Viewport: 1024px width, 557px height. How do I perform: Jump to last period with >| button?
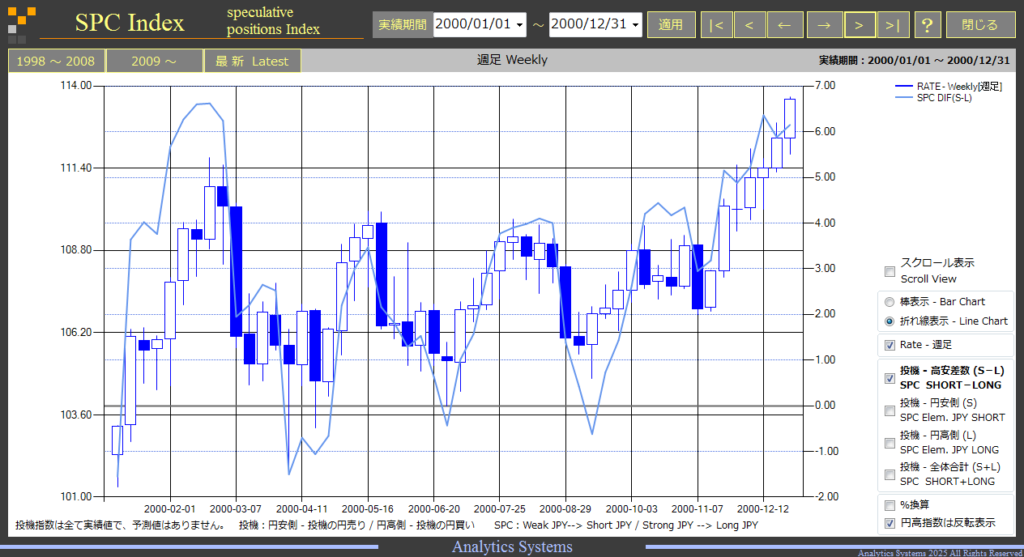click(892, 25)
